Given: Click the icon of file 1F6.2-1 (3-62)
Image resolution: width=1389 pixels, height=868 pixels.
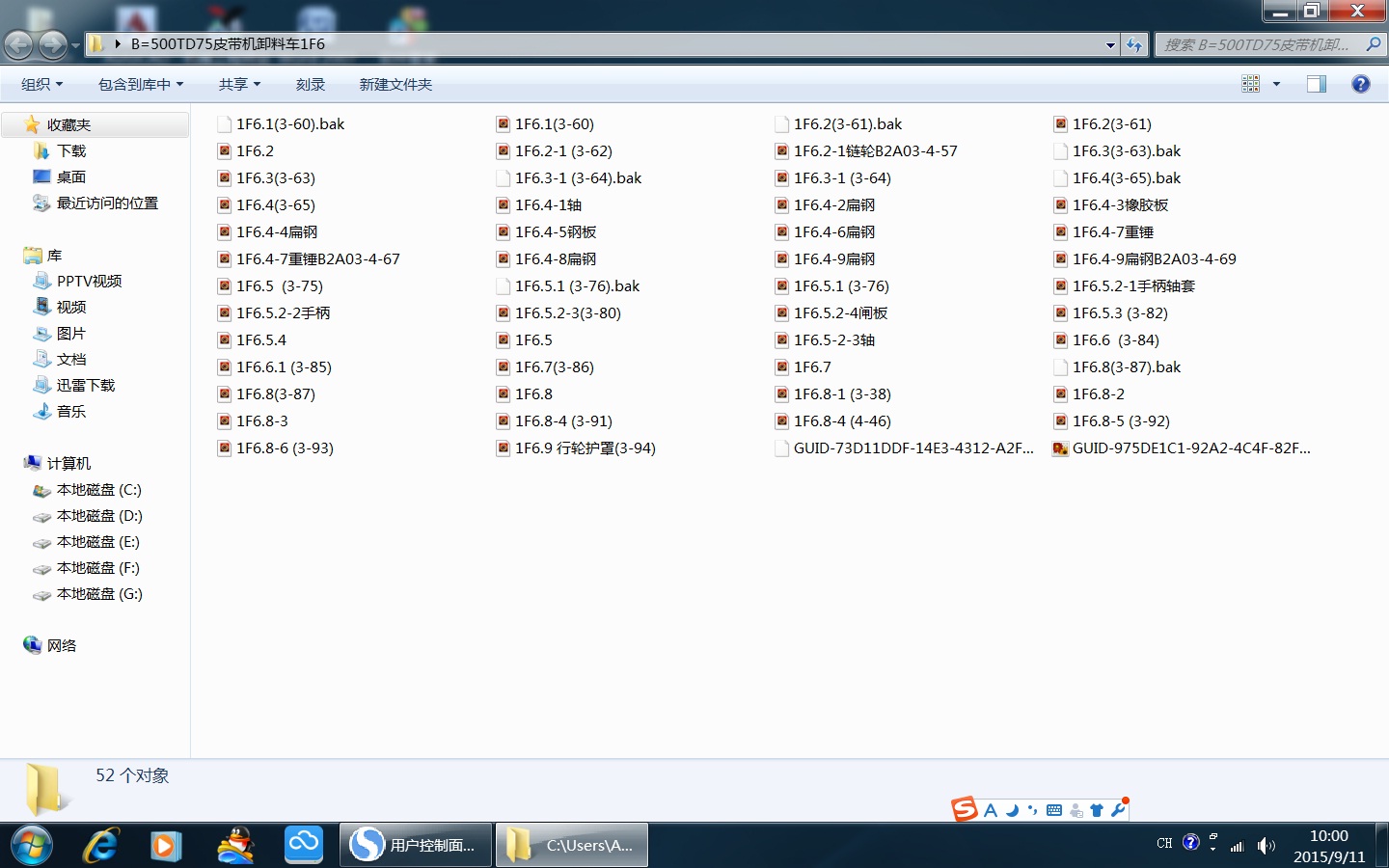Looking at the screenshot, I should pos(504,150).
